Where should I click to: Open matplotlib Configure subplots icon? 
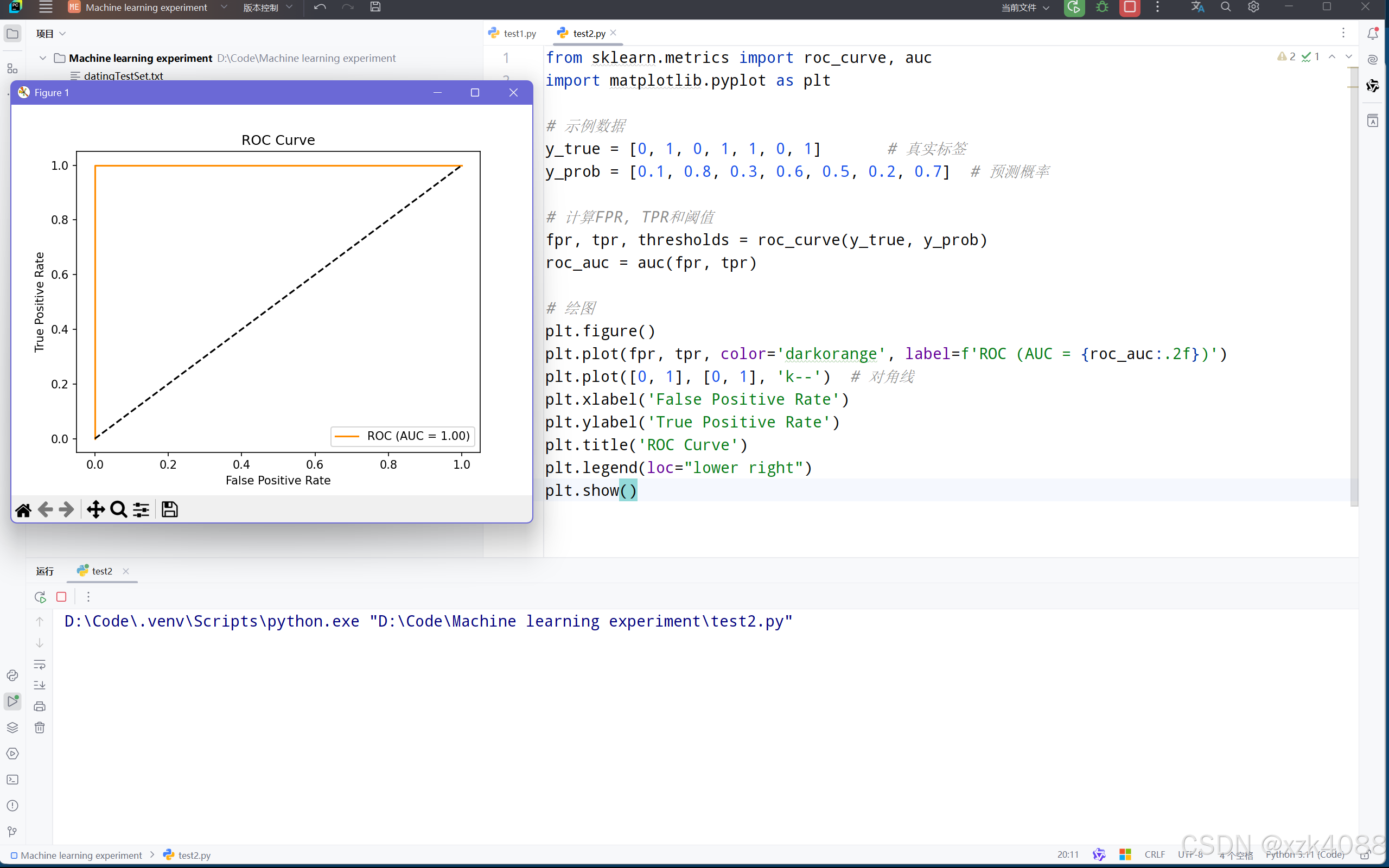141,509
